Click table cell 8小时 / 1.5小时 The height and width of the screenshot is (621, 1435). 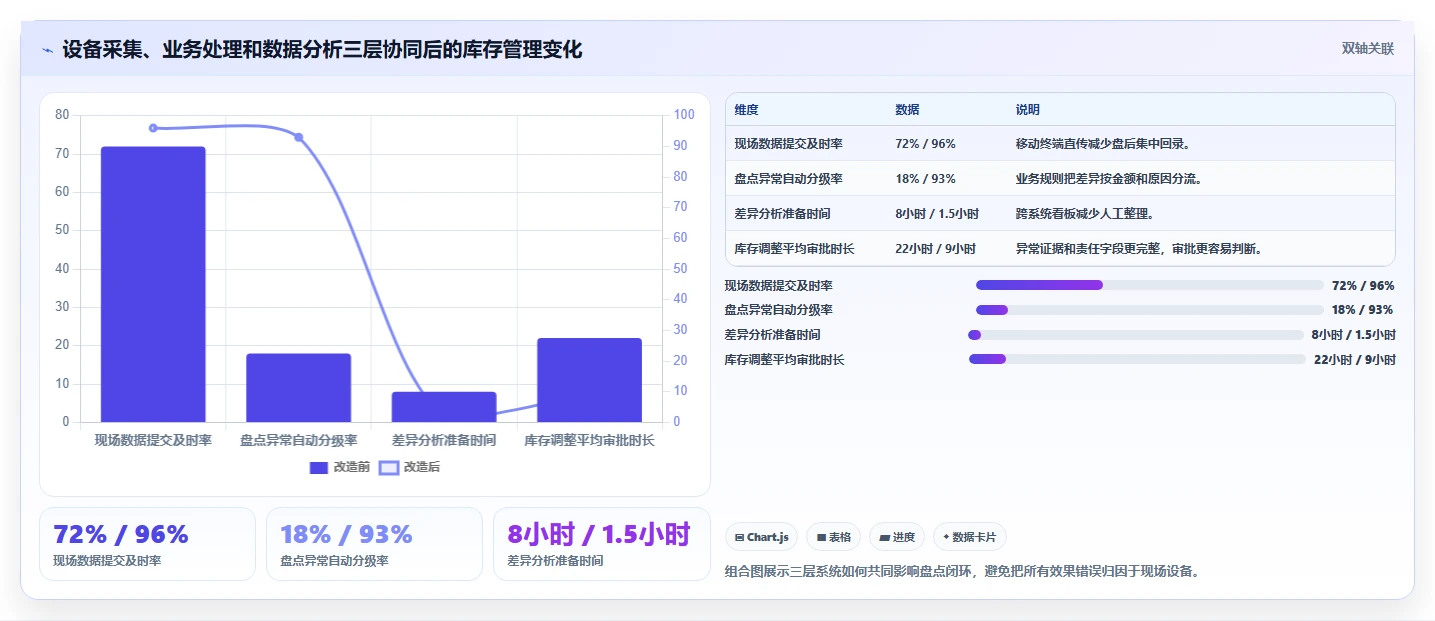(937, 214)
